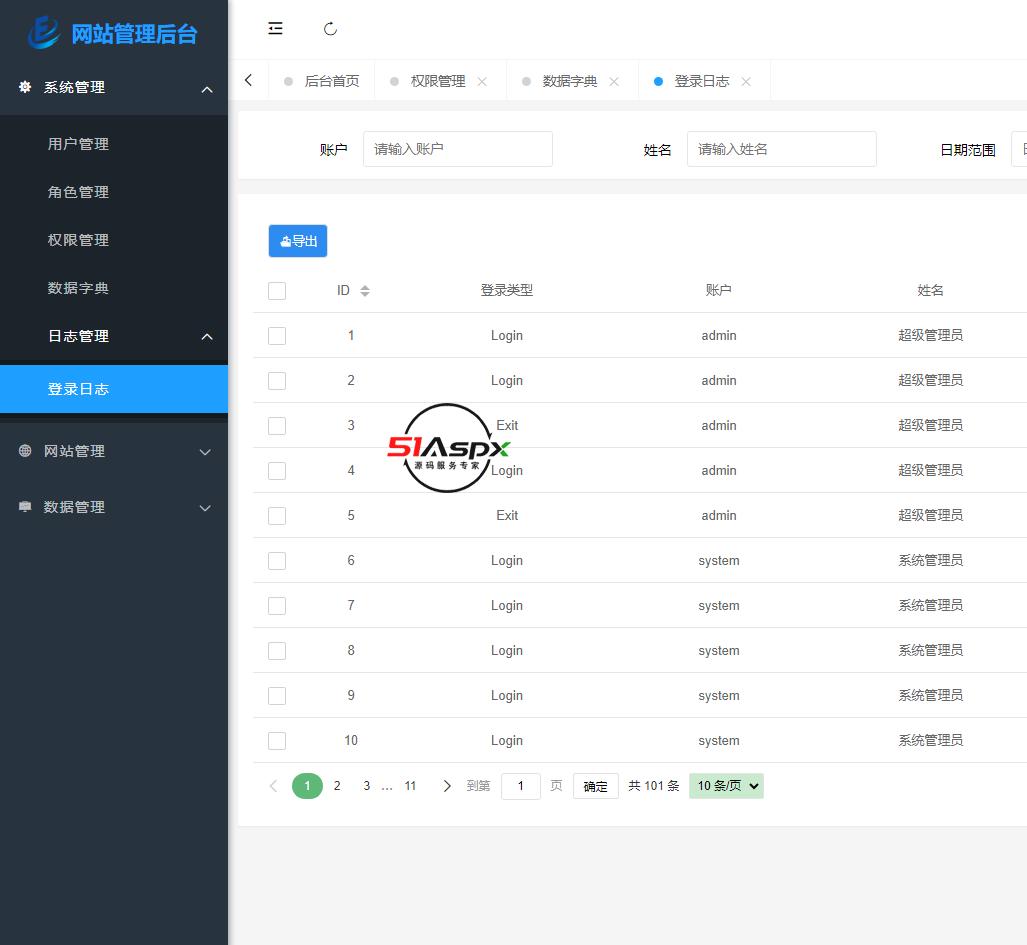Click the 确定 pagination confirm button

[595, 786]
